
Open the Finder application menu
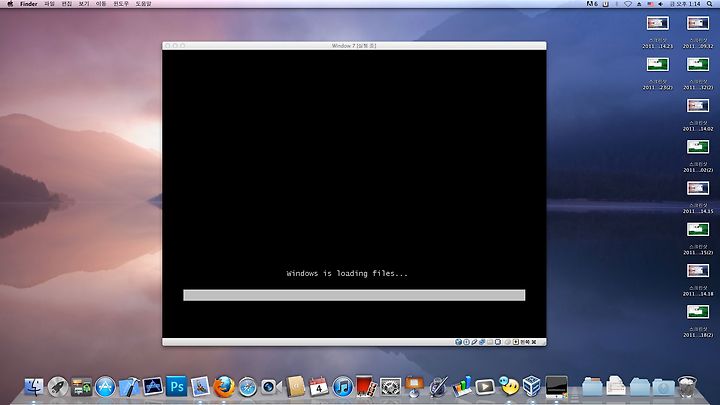(x=28, y=4)
